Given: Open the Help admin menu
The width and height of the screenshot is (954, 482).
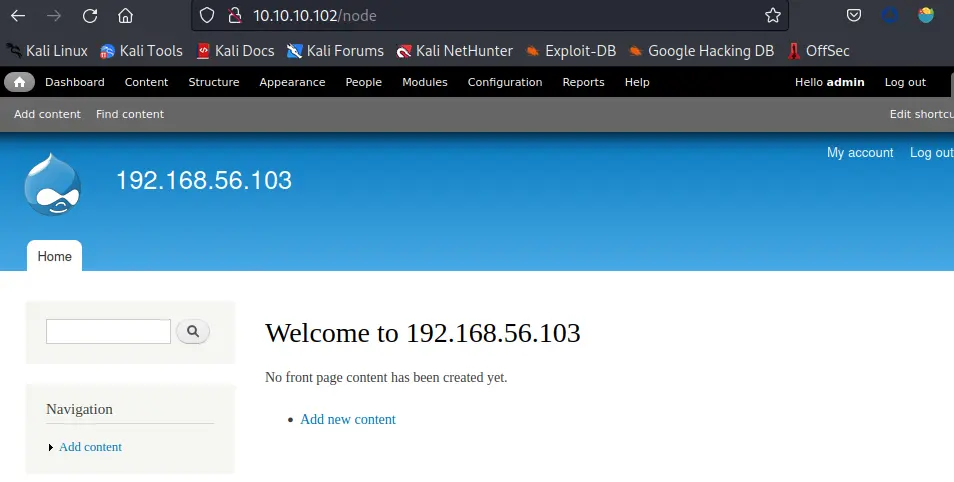Looking at the screenshot, I should [x=636, y=82].
